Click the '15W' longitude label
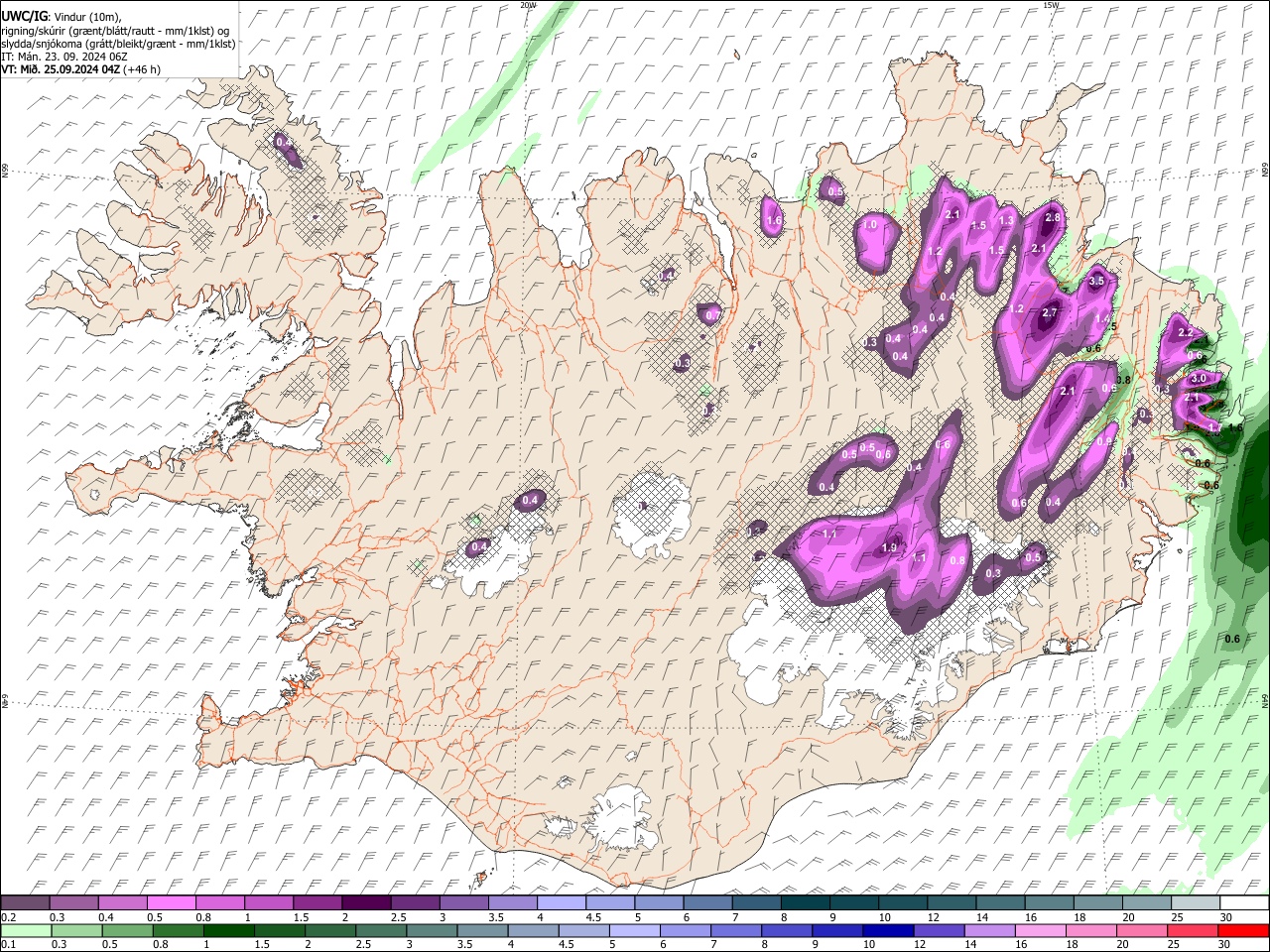The width and height of the screenshot is (1270, 952). click(1051, 5)
